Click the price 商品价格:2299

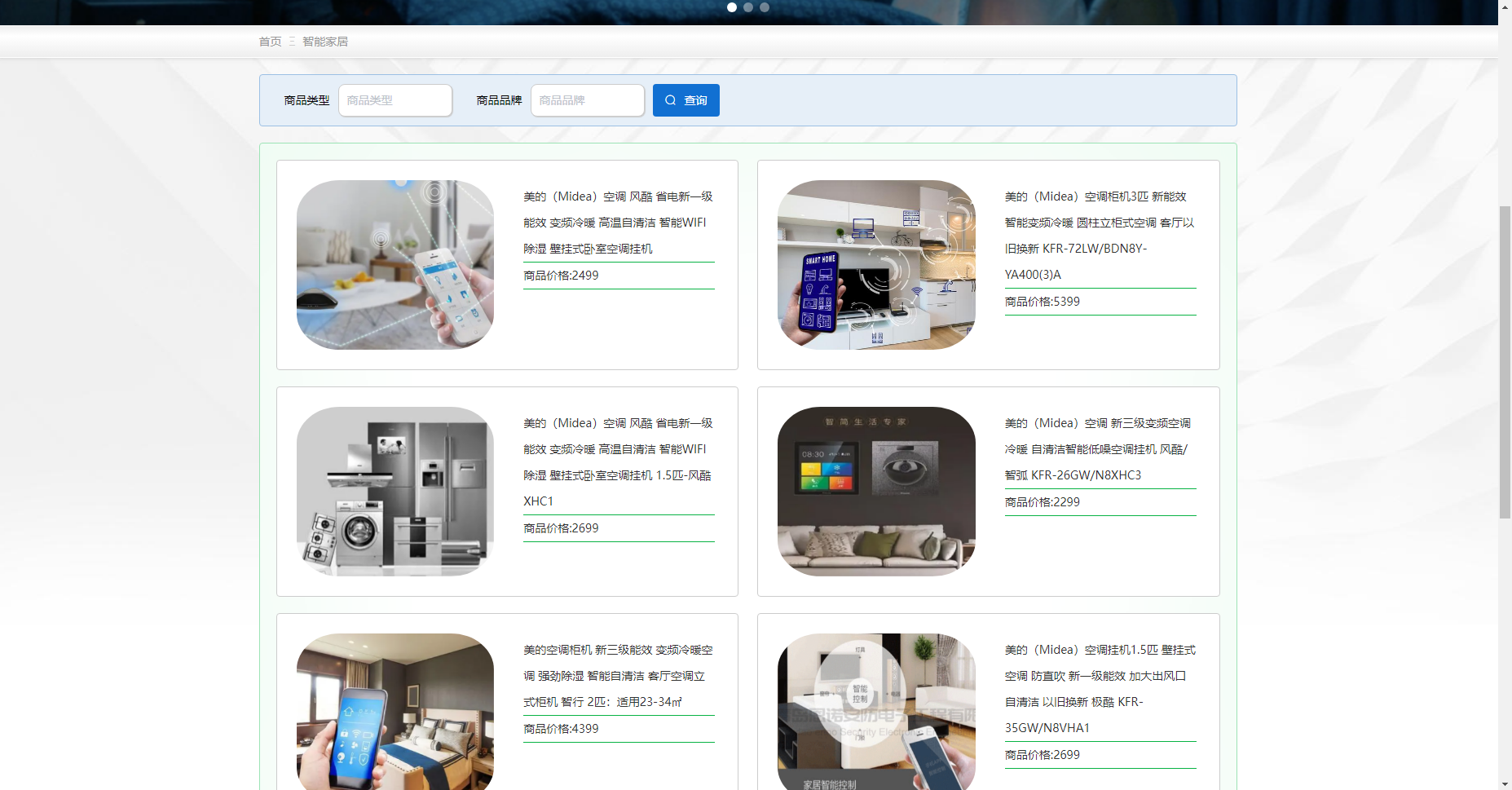(x=1043, y=502)
